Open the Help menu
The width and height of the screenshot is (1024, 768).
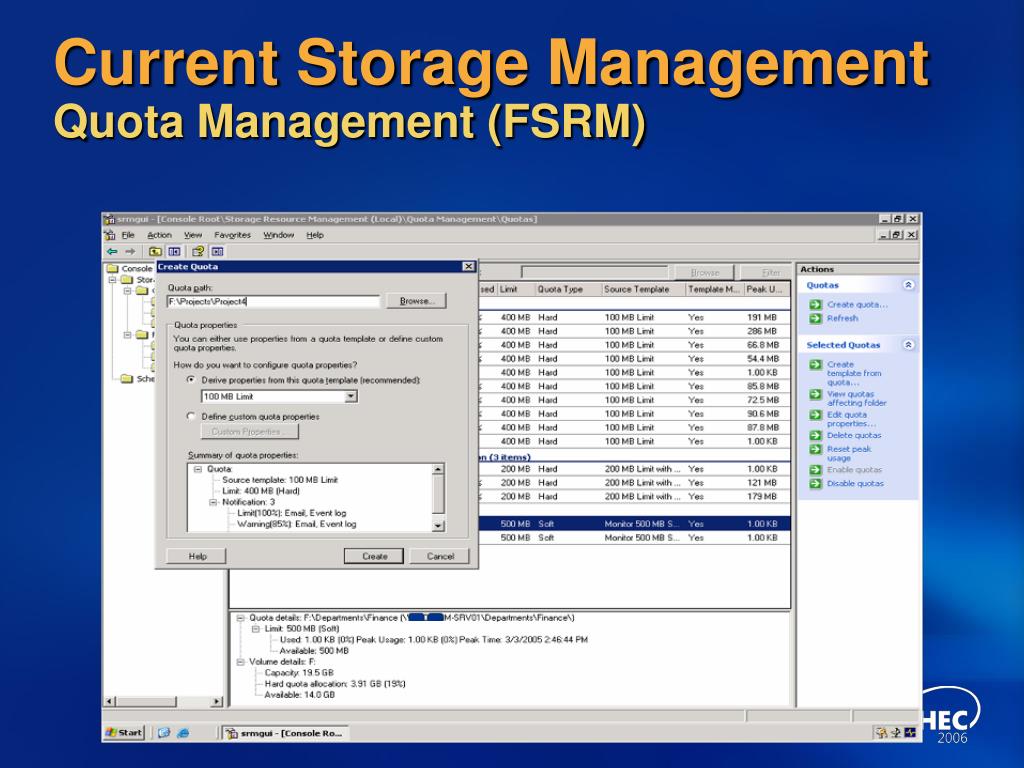point(315,235)
